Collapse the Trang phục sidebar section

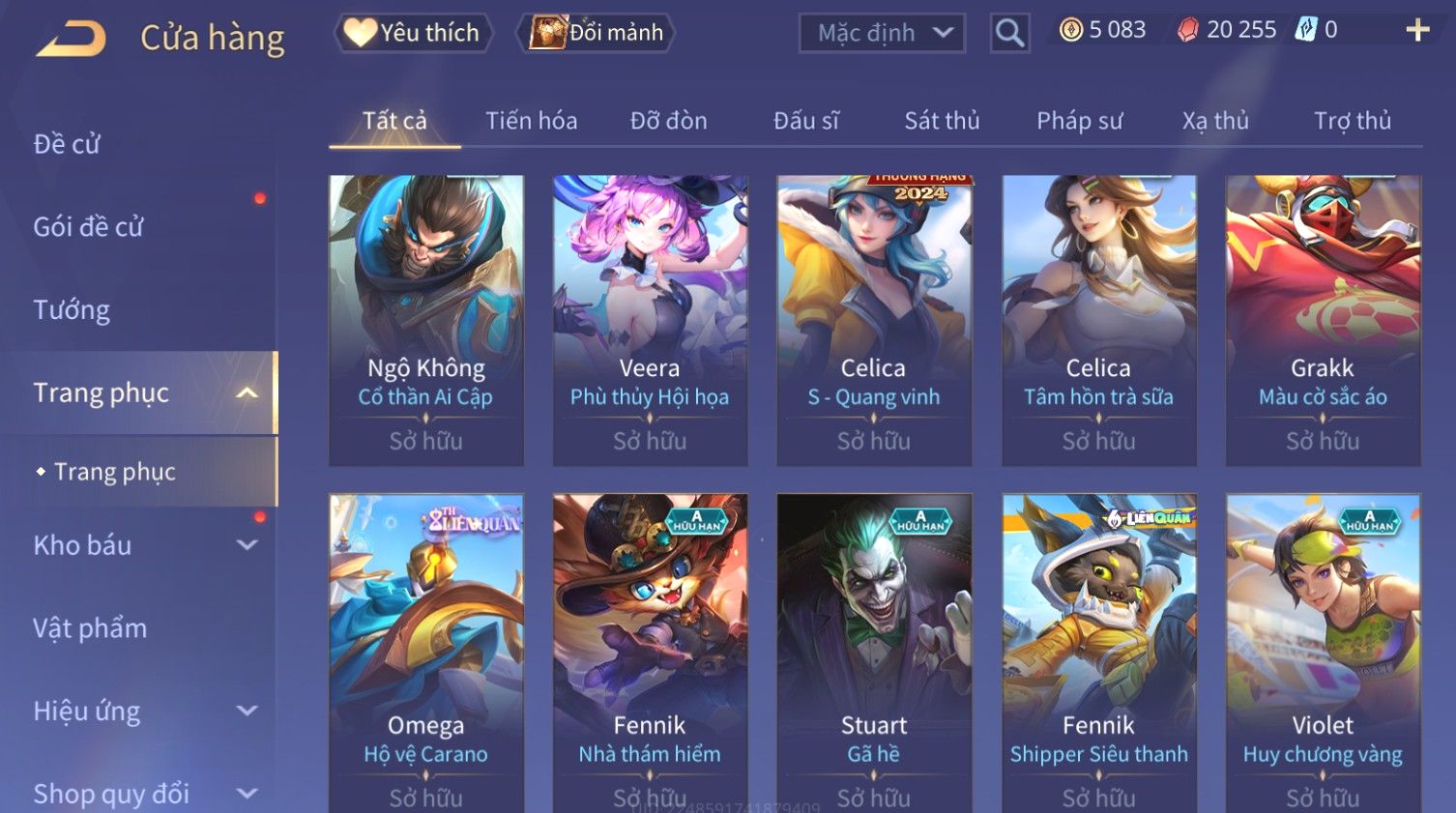[x=248, y=392]
